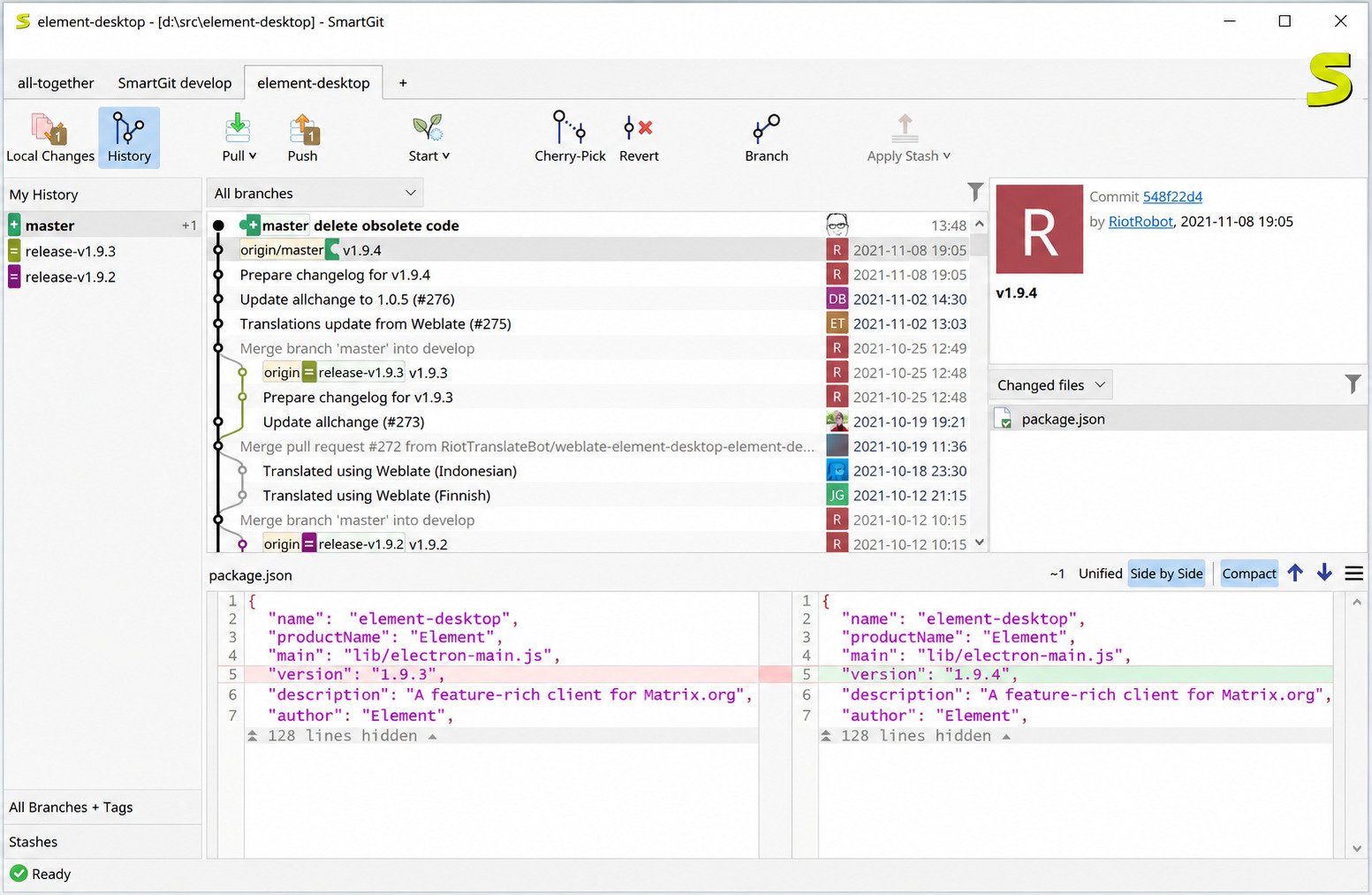Select the 'delete obsolete code' commit
The image size is (1372, 895).
[590, 225]
